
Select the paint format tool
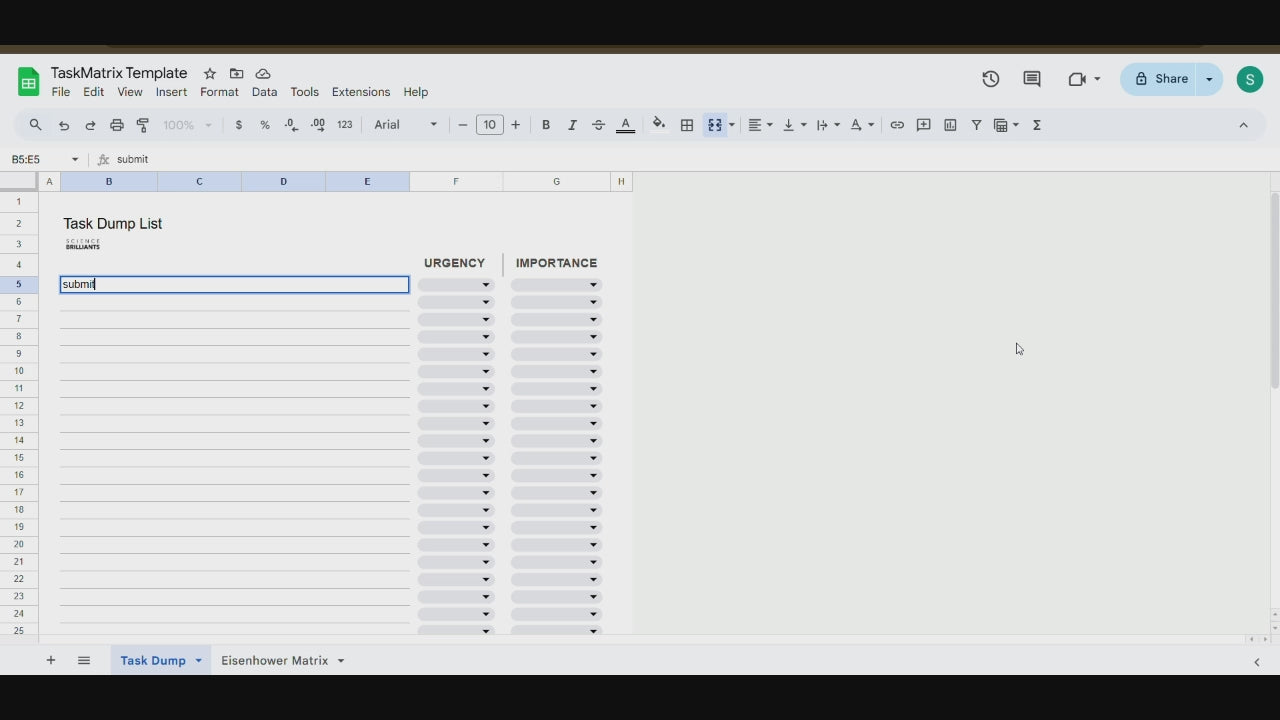[142, 125]
